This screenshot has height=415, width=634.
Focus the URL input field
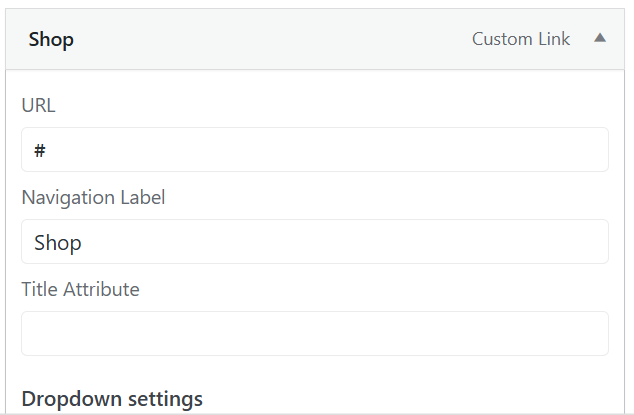coord(315,150)
